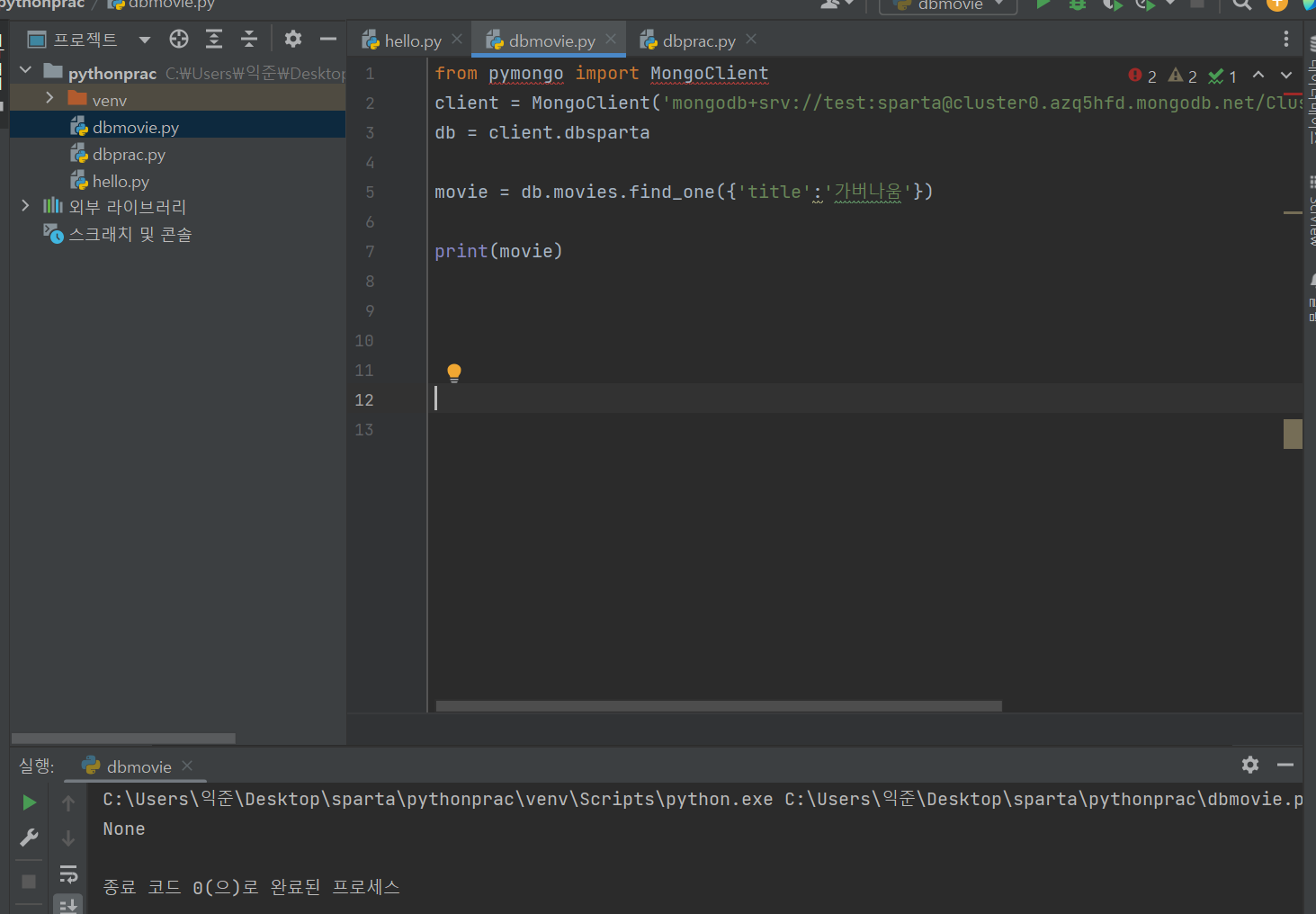Image resolution: width=1316 pixels, height=914 pixels.
Task: Switch to the dbmovie.py editor tab
Action: 551,40
